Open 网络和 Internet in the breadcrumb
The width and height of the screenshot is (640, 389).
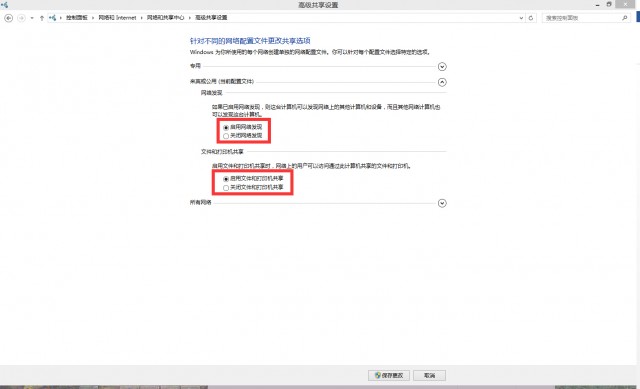coord(117,18)
